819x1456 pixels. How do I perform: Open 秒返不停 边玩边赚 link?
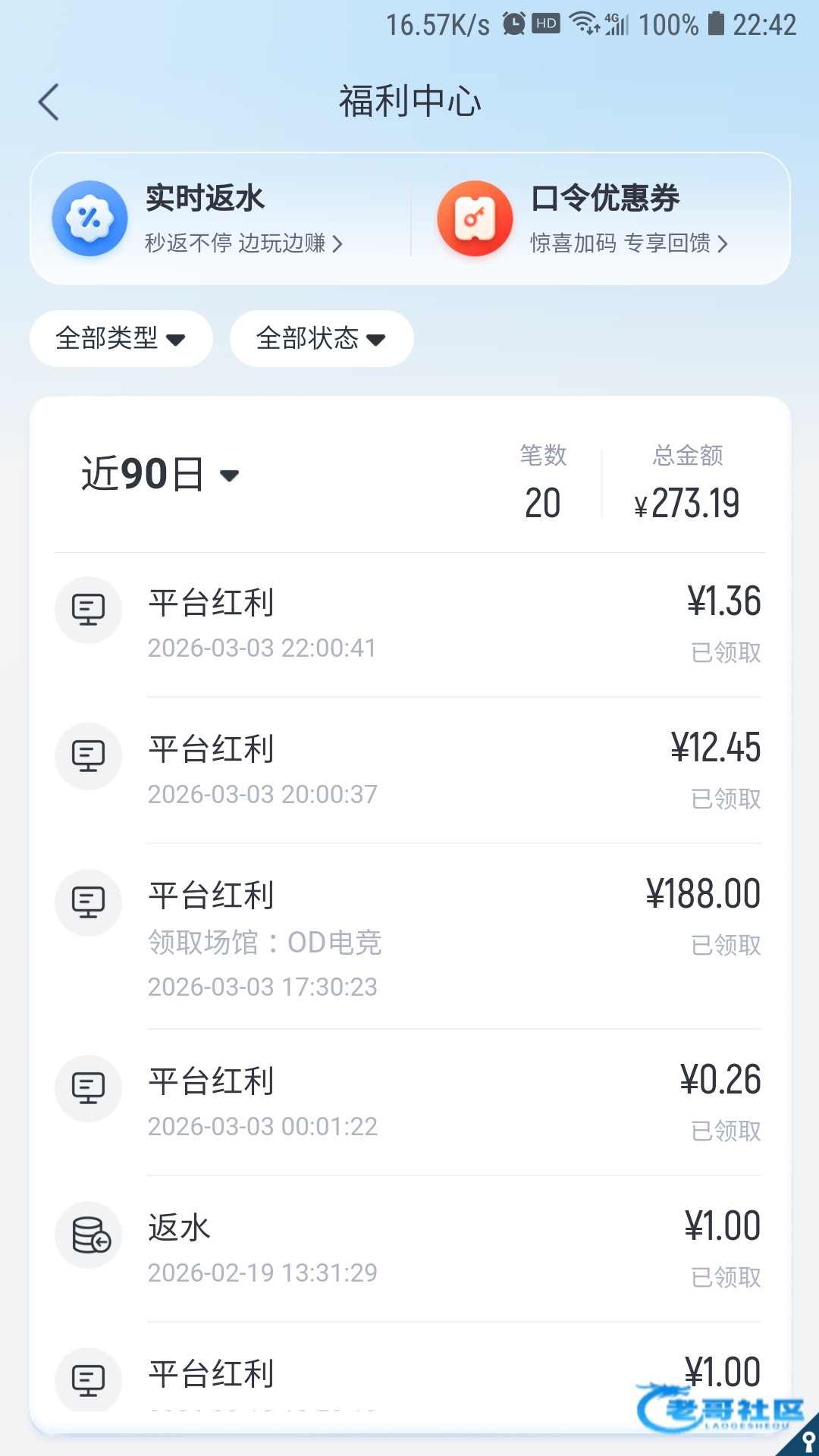point(243,243)
